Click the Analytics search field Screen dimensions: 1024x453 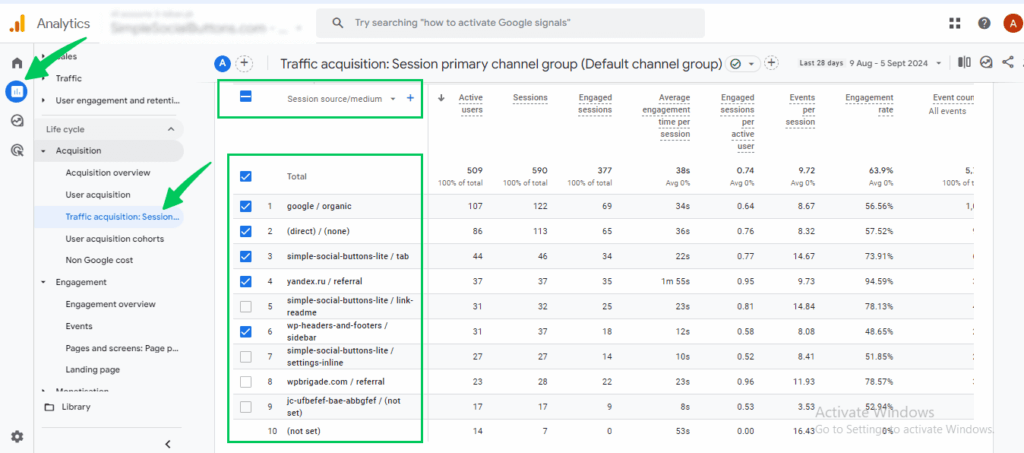click(x=510, y=23)
